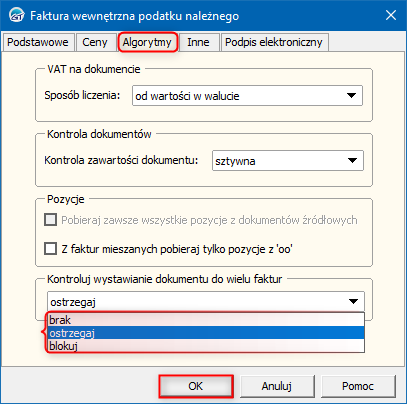Screen dimensions: 407x404
Task: Collapse the 'ostrzegaj' dropdown via its arrow
Action: tap(353, 302)
